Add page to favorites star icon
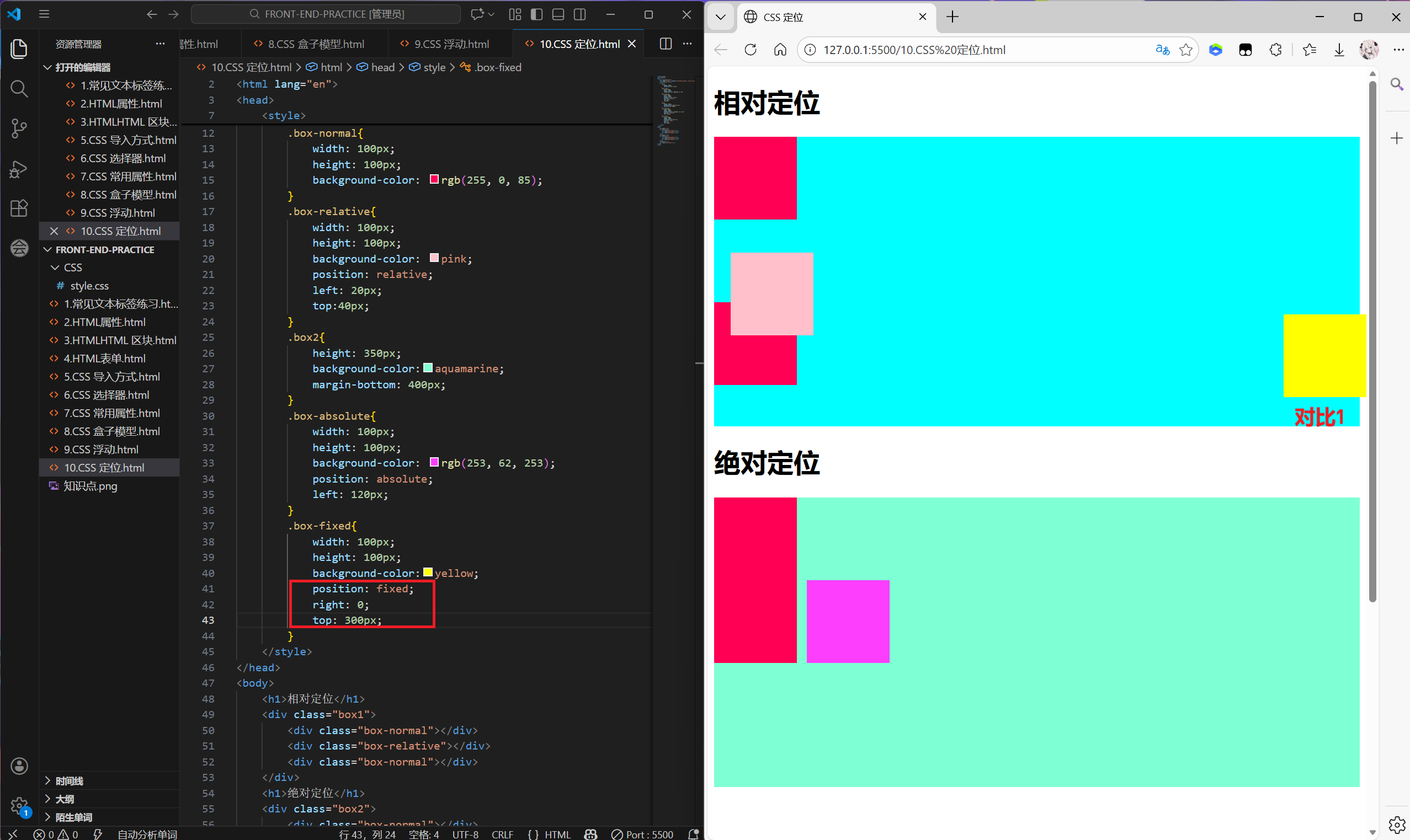Viewport: 1410px width, 840px height. [x=1186, y=50]
